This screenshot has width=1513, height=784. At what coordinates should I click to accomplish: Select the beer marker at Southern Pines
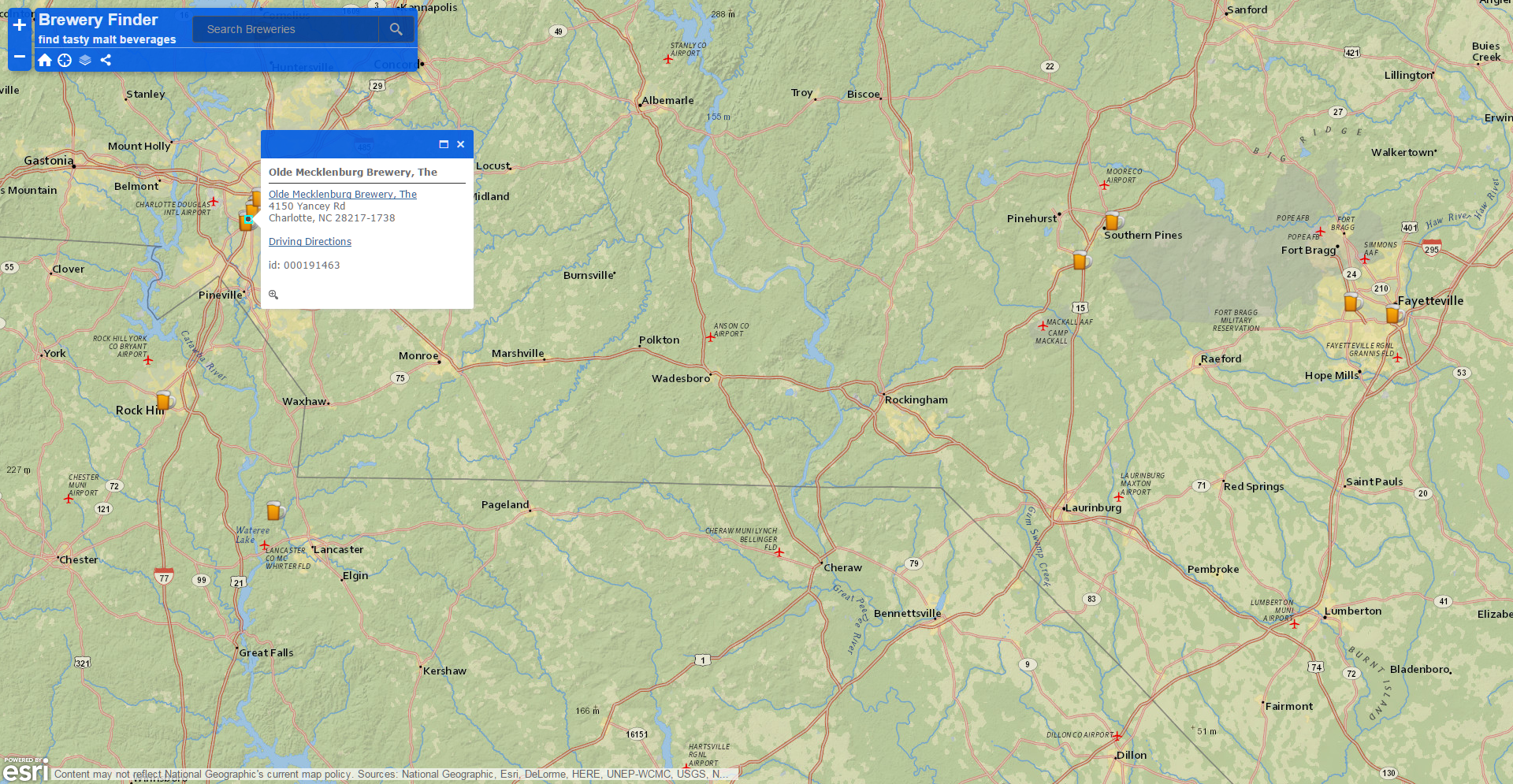(1113, 221)
